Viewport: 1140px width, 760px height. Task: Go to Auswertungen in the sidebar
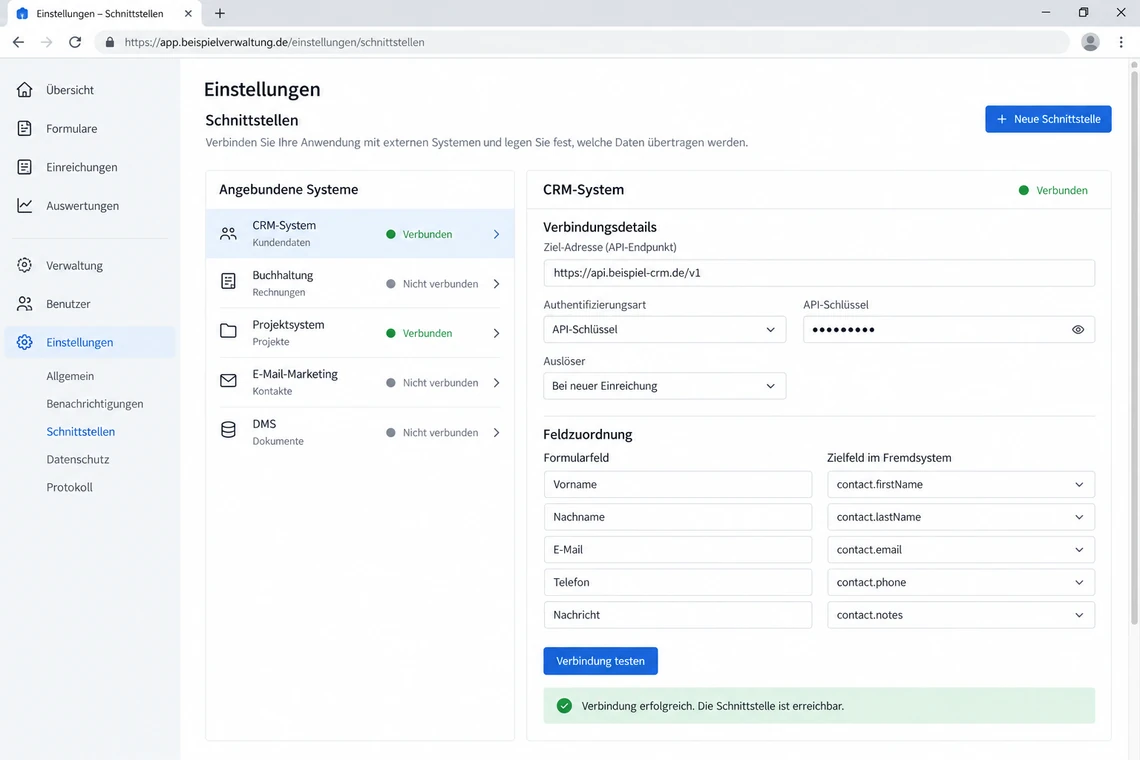[x=82, y=206]
